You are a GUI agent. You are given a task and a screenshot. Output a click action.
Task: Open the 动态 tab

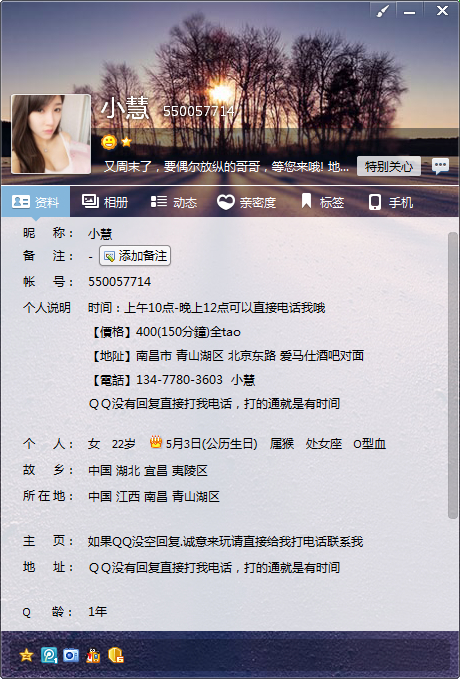[x=174, y=202]
